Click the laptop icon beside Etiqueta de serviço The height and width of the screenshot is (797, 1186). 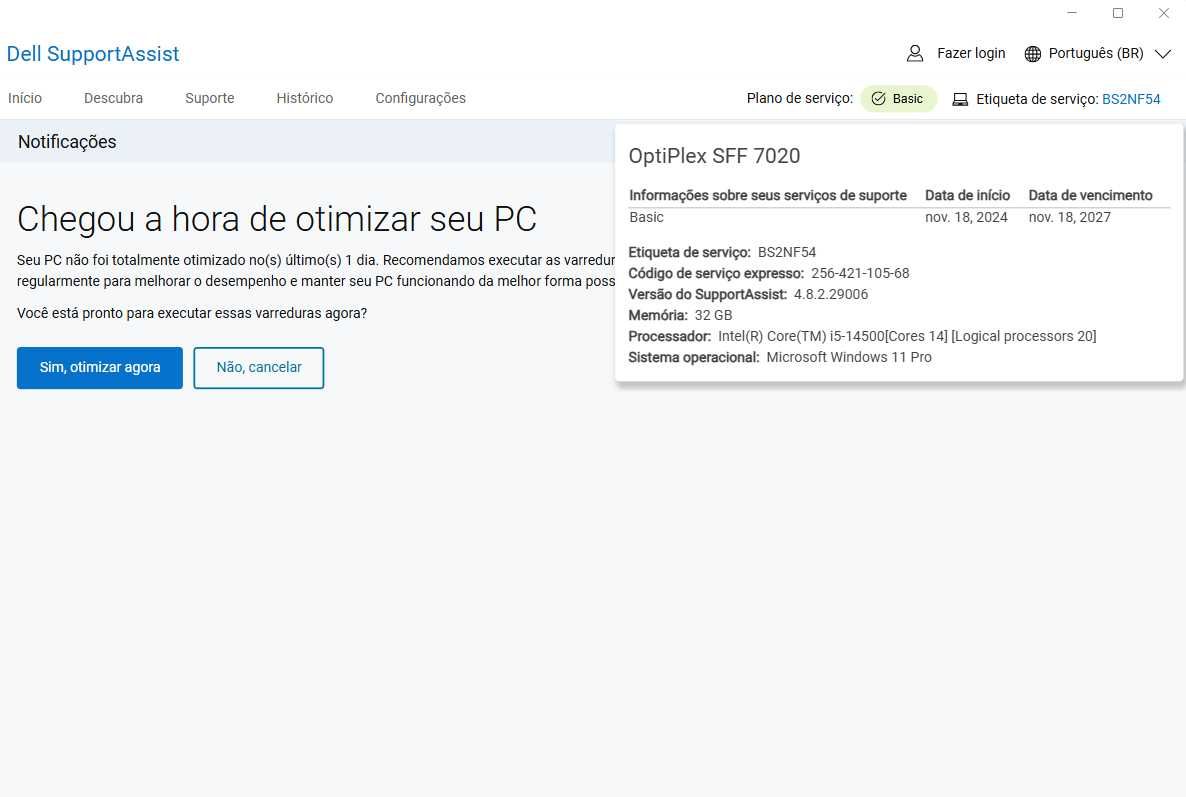[x=960, y=99]
